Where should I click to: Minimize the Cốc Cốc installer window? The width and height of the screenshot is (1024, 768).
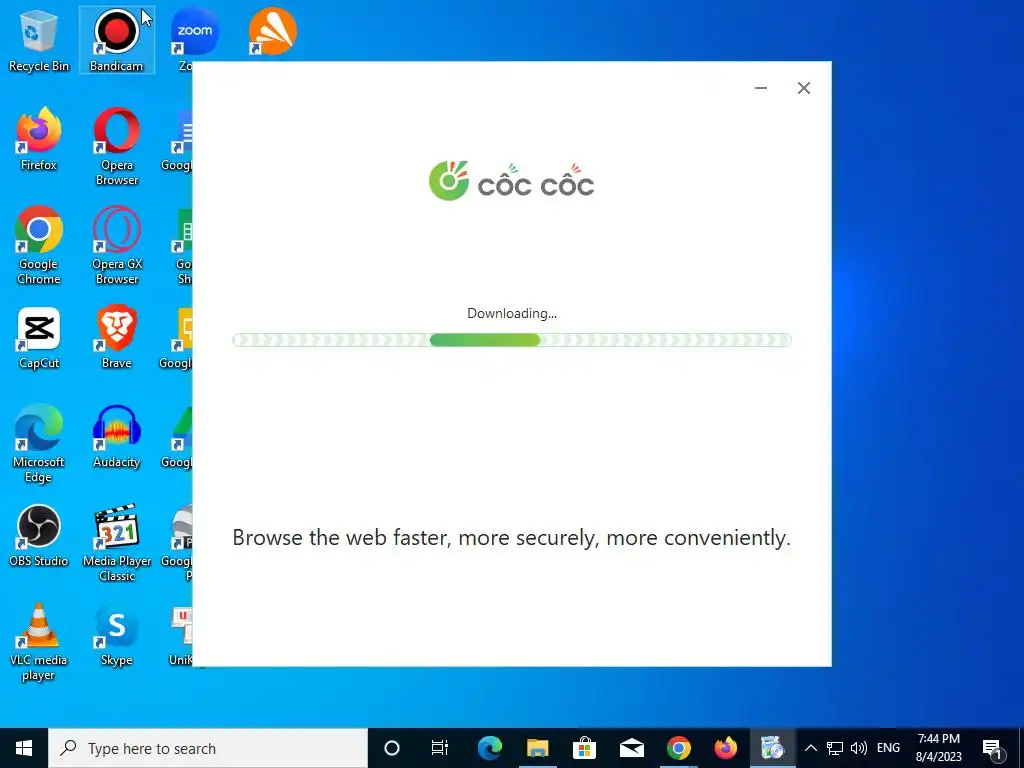761,88
